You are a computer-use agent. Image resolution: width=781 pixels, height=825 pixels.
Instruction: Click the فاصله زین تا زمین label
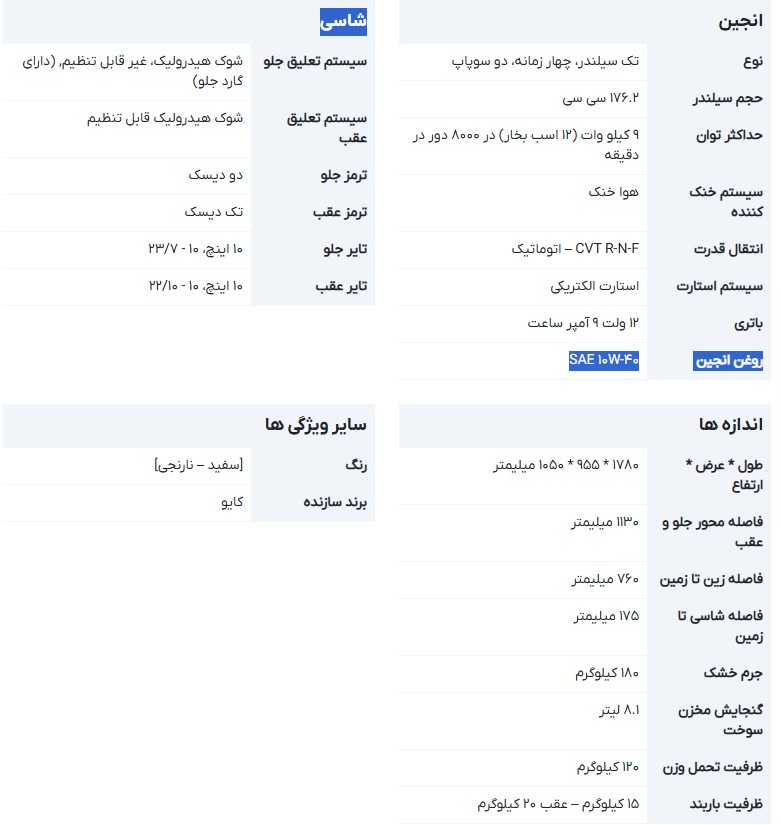(x=711, y=579)
